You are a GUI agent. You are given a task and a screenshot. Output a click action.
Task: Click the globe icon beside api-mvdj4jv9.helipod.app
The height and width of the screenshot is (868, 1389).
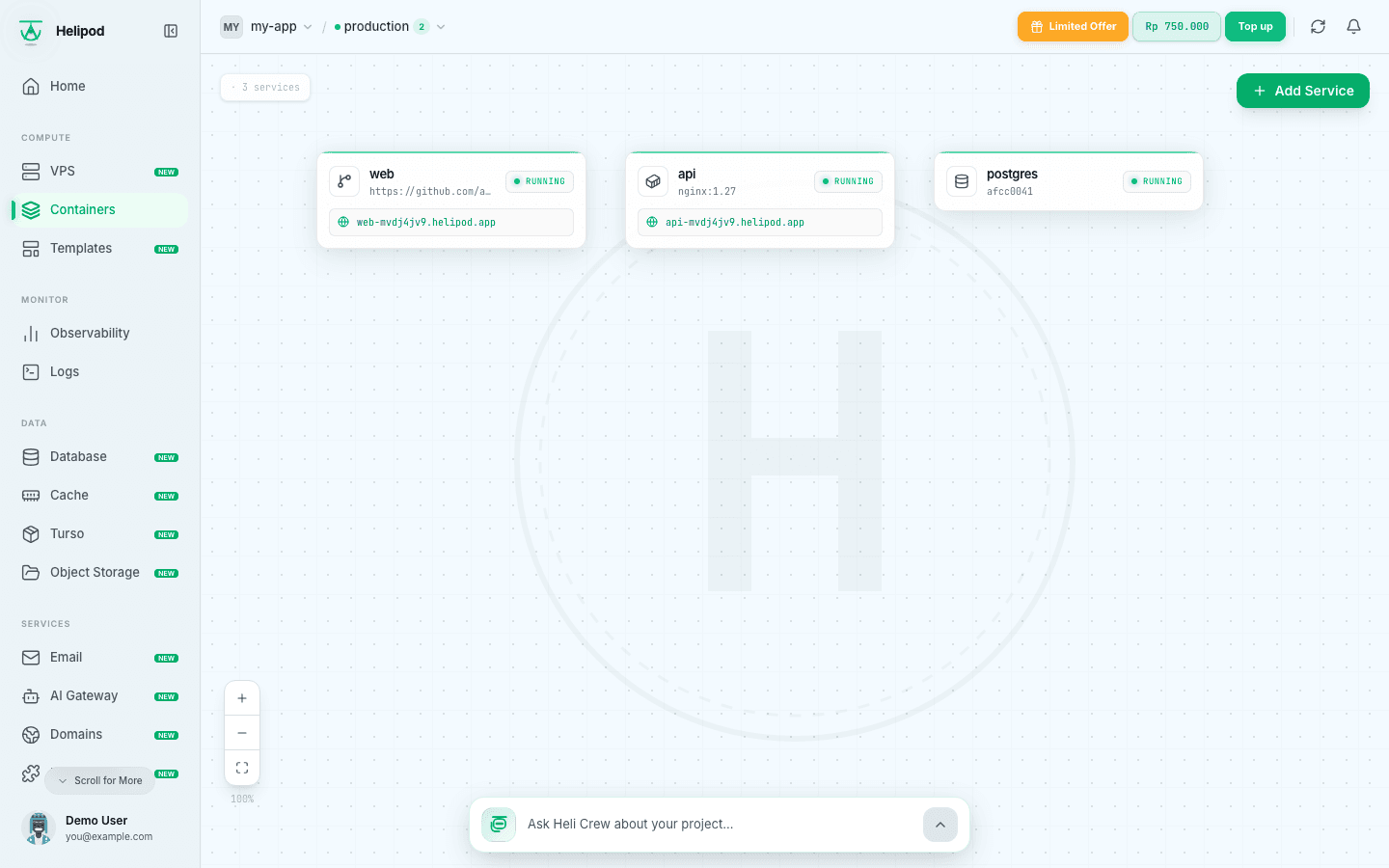[x=652, y=222]
